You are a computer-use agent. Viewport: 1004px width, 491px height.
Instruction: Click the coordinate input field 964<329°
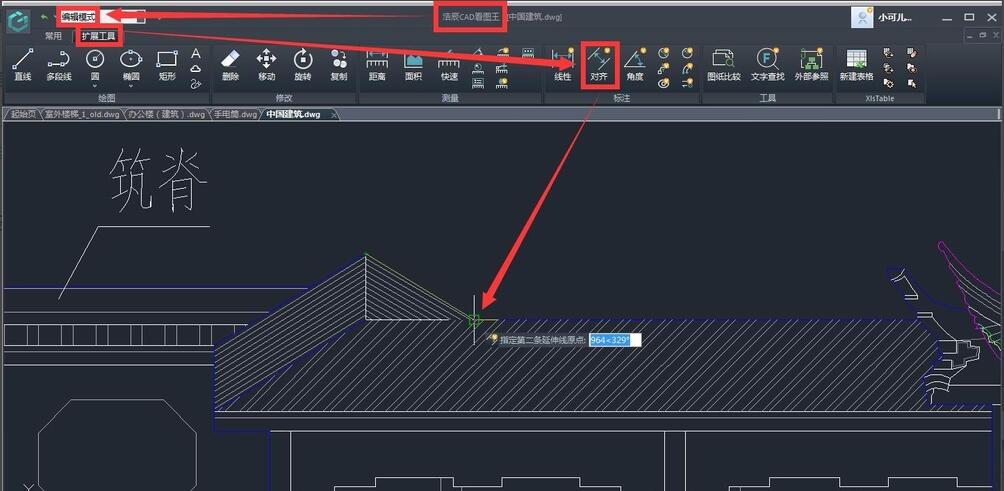(x=614, y=340)
